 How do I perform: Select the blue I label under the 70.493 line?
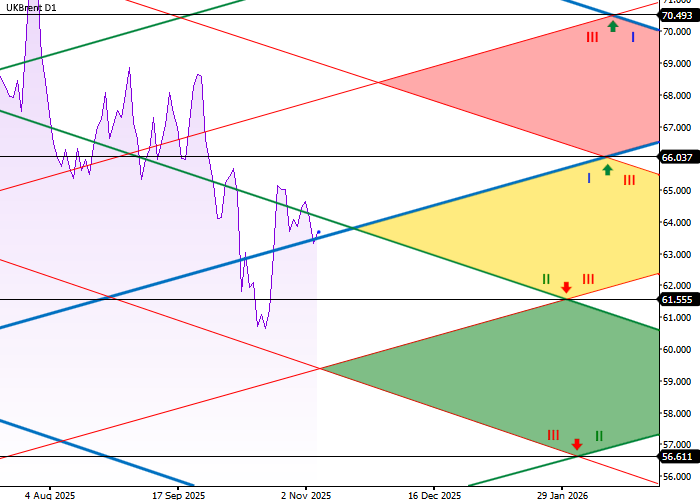(633, 37)
